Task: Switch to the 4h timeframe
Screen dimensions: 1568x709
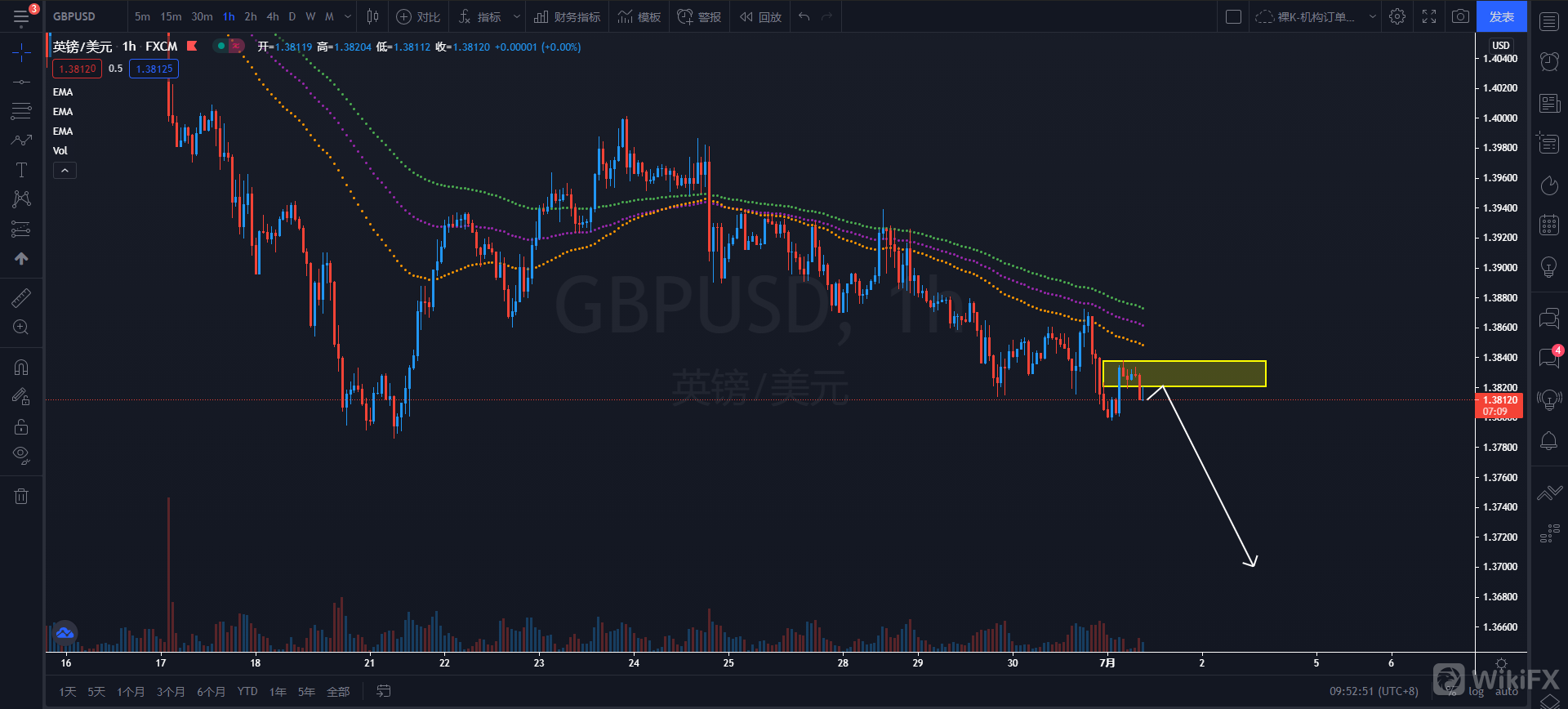Action: click(x=273, y=16)
